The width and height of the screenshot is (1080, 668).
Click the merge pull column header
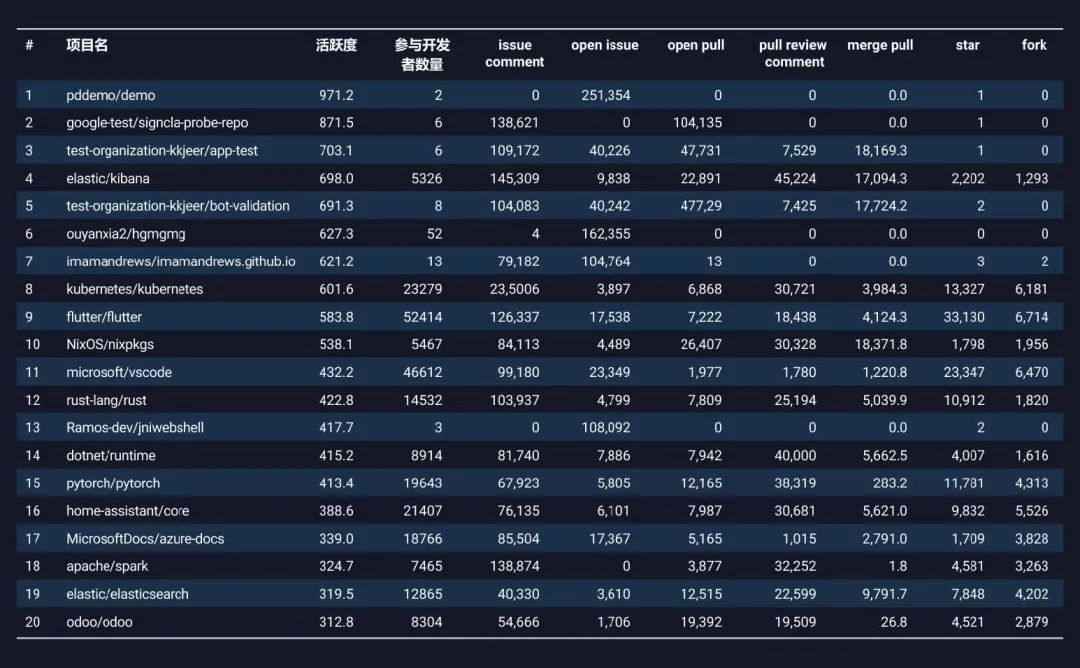point(880,45)
